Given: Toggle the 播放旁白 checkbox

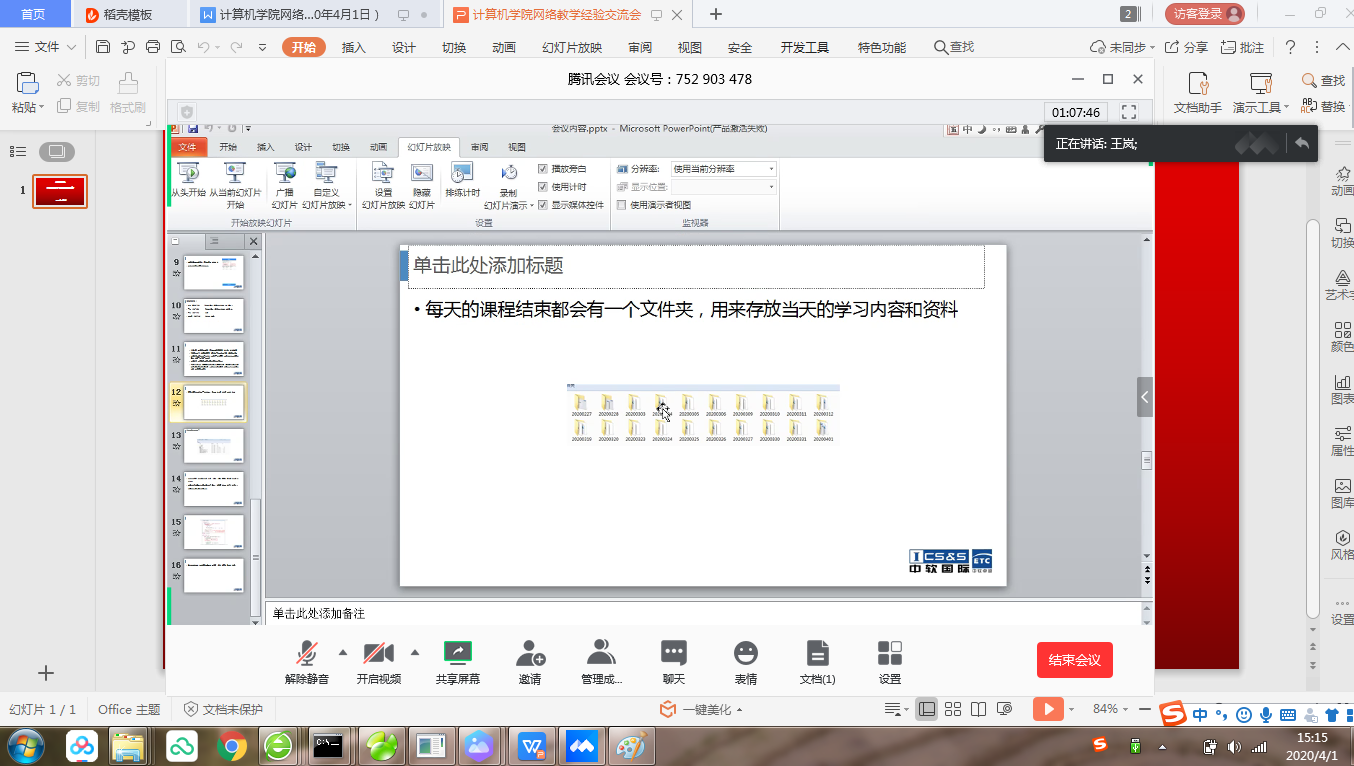Looking at the screenshot, I should [543, 169].
